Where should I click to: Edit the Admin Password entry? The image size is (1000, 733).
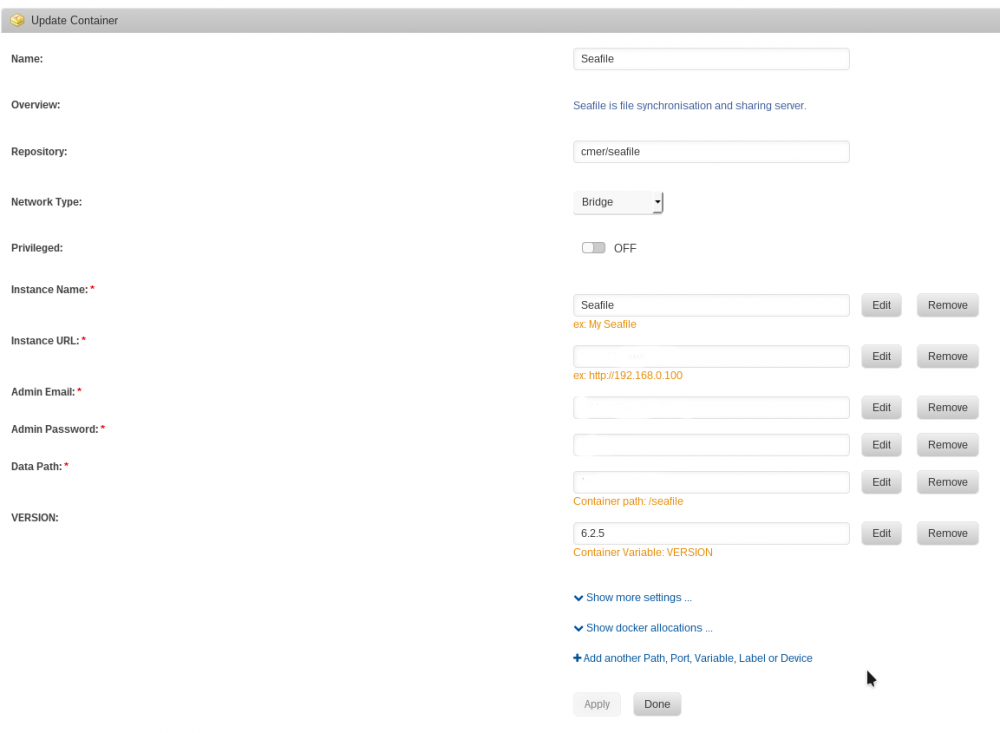pyautogui.click(x=881, y=445)
